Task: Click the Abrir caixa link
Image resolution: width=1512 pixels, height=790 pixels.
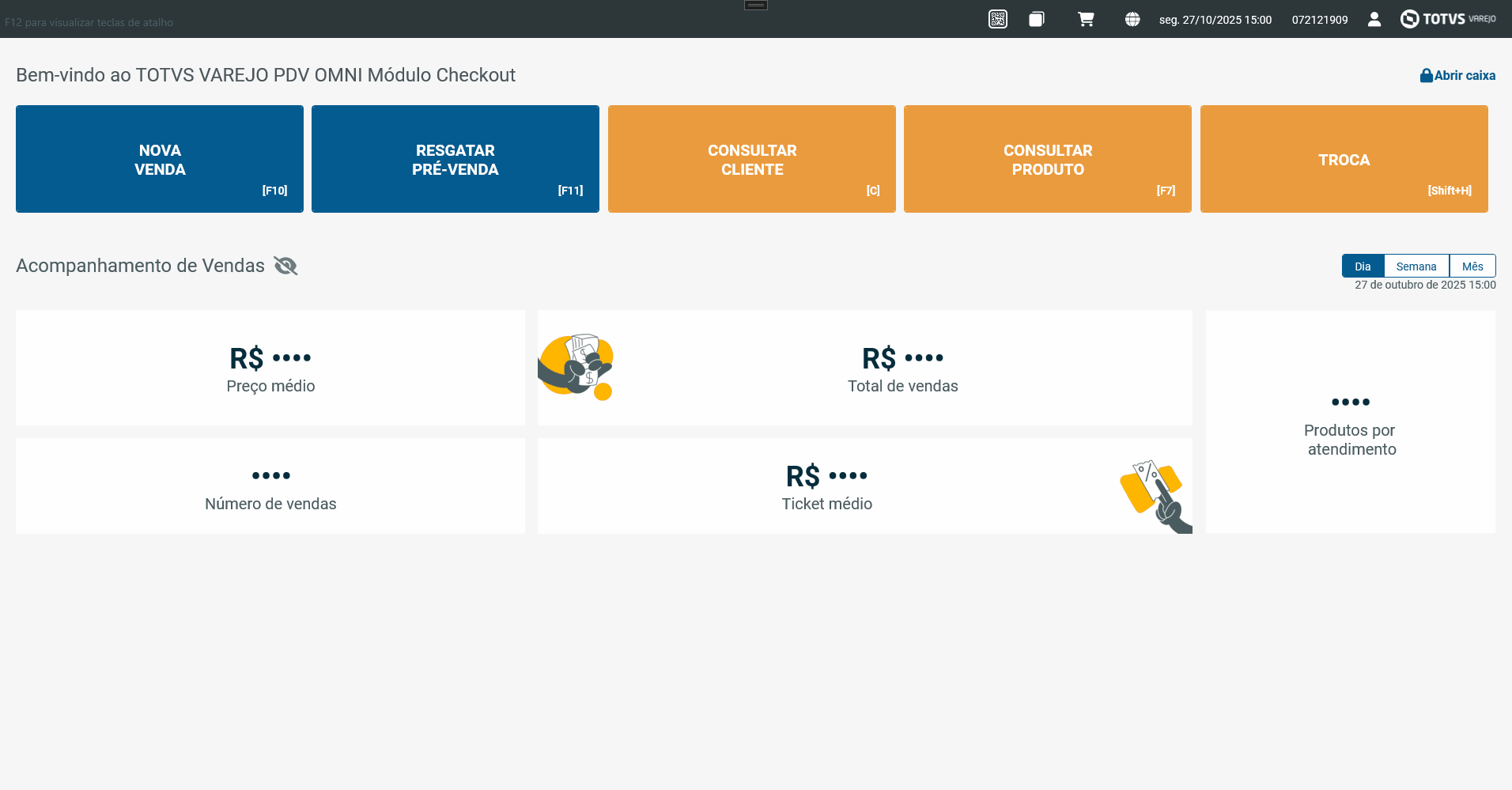Action: tap(1457, 76)
